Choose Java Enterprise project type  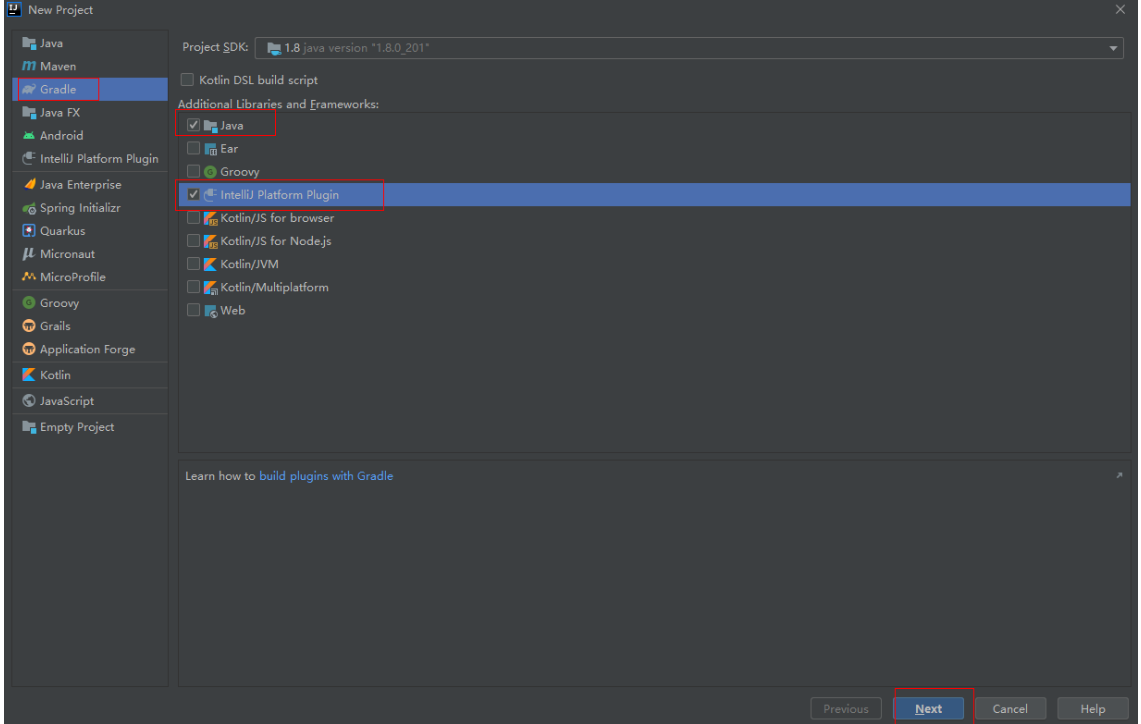tap(80, 185)
